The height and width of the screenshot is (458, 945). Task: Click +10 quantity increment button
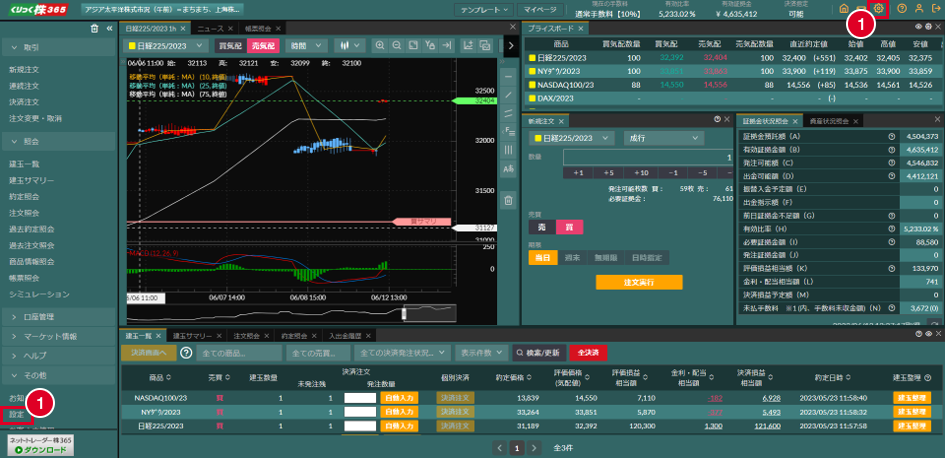tap(641, 173)
